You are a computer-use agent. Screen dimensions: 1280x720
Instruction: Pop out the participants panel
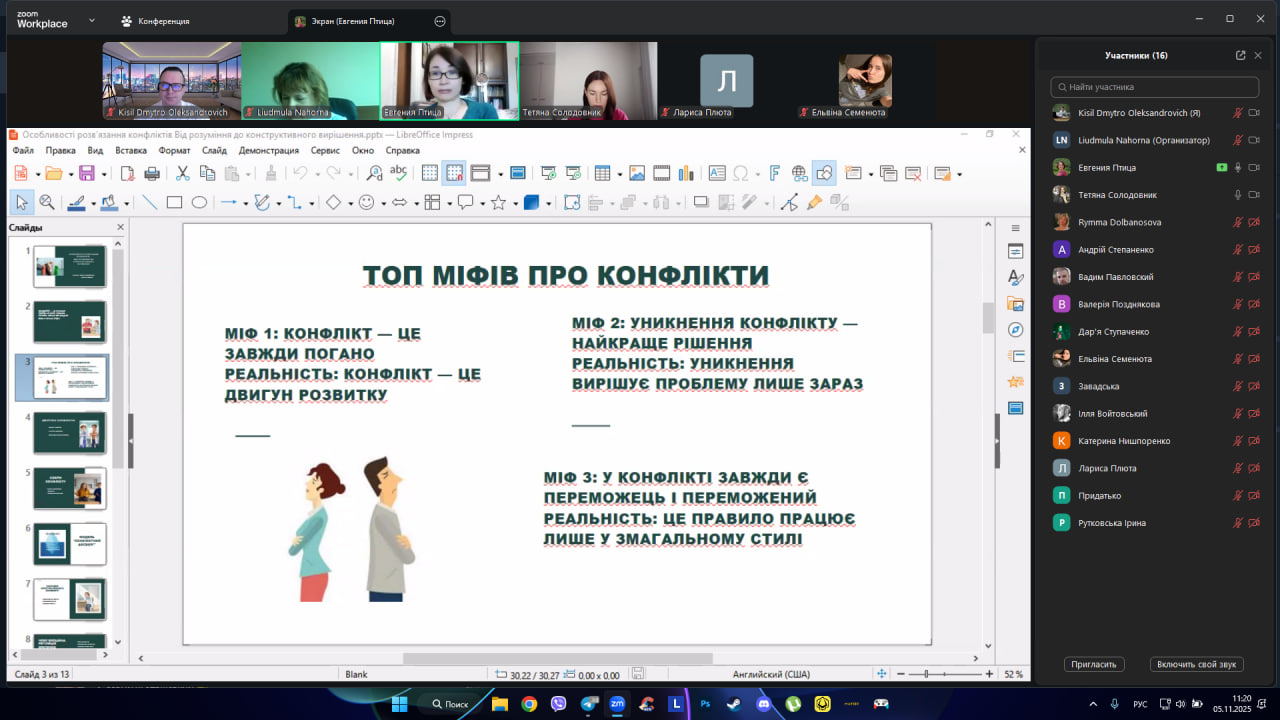coord(1241,55)
